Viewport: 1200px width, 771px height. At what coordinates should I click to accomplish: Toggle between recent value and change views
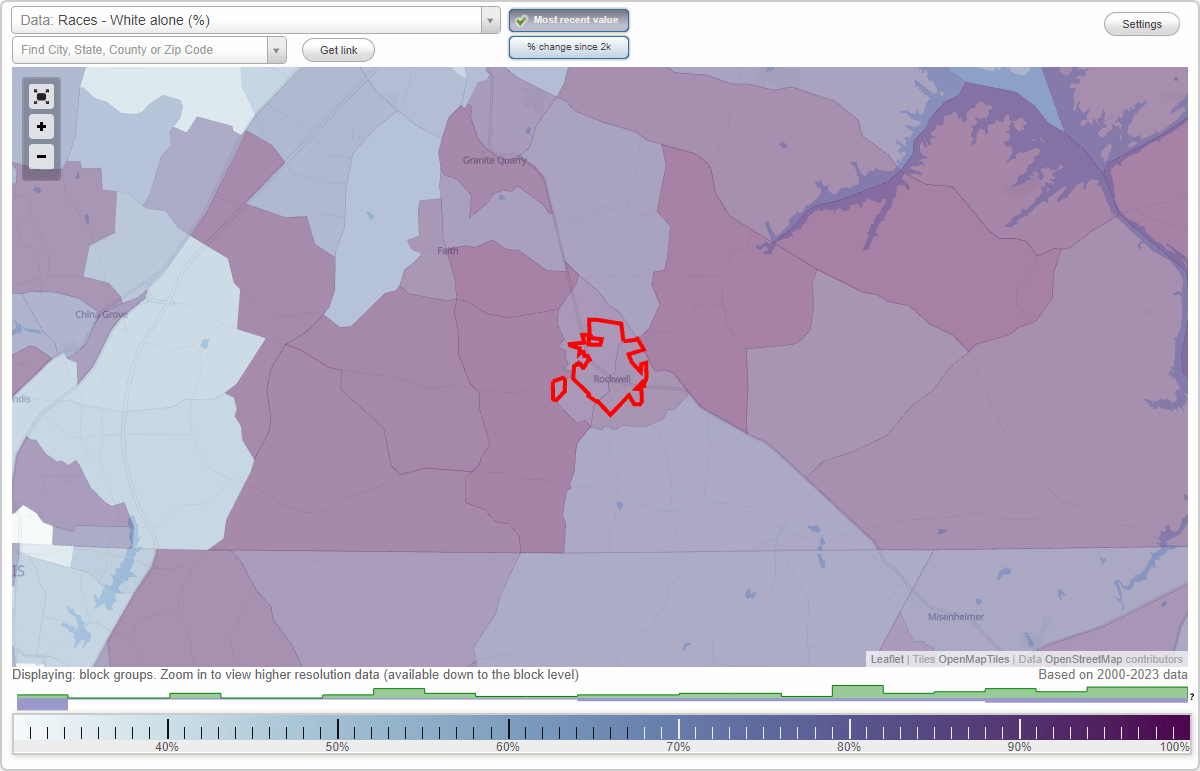(568, 47)
